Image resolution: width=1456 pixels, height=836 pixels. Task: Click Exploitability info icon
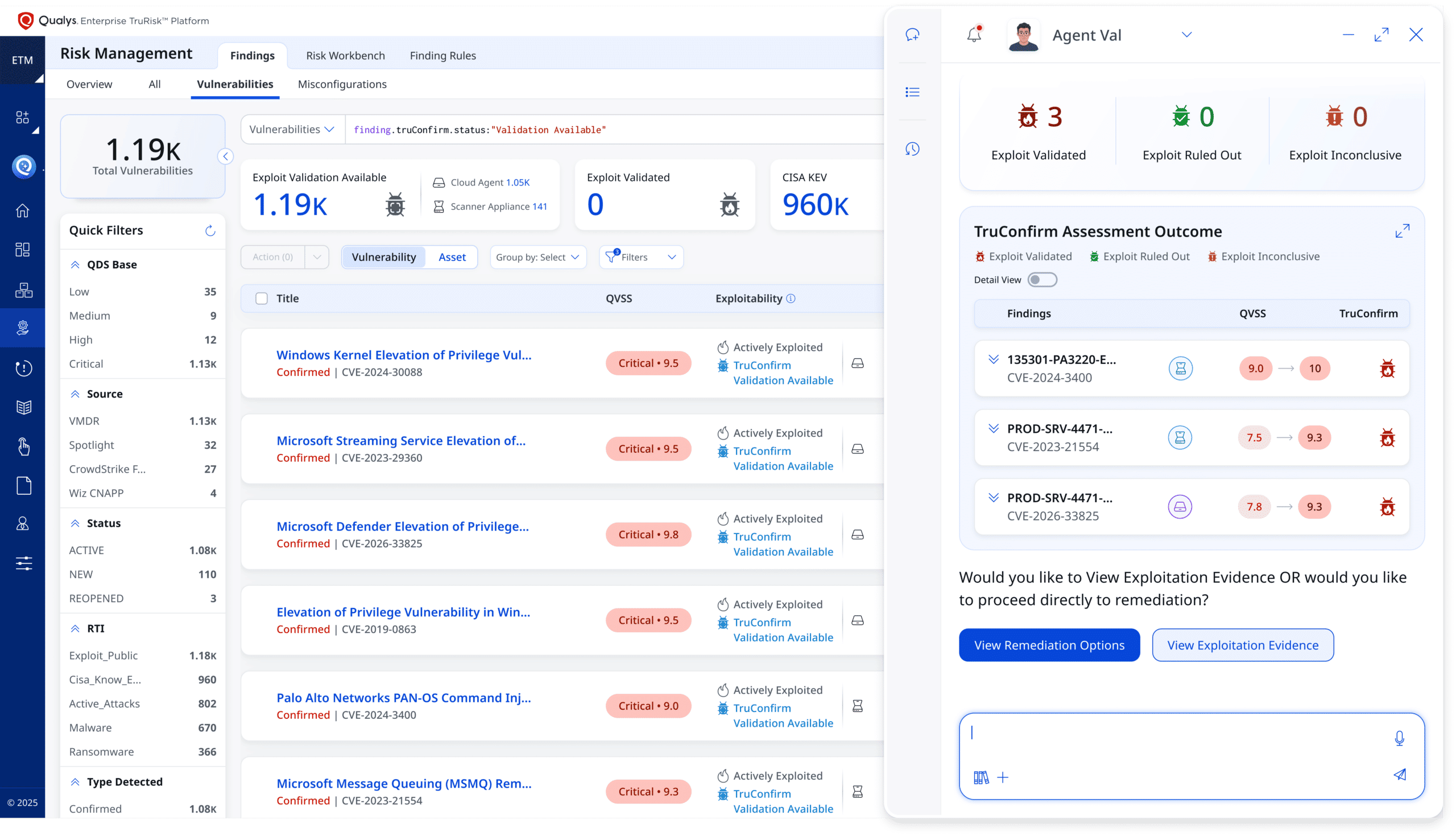coord(791,299)
